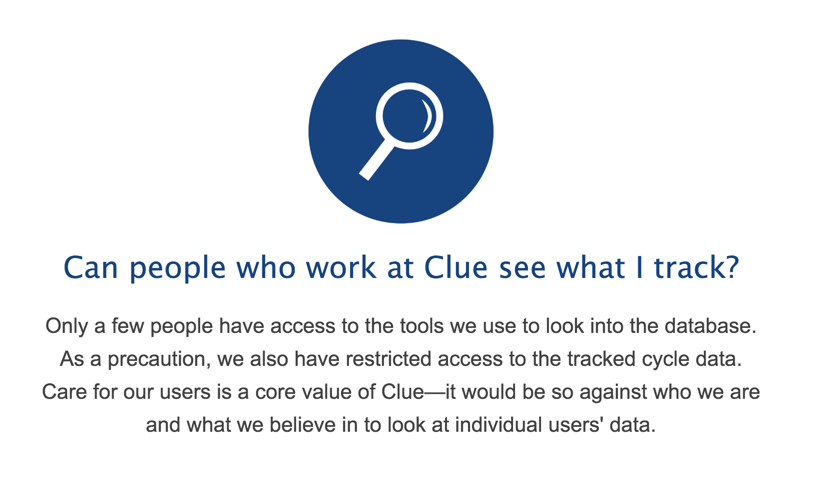
Task: Click inside the magnifying glass lens
Action: pos(408,116)
